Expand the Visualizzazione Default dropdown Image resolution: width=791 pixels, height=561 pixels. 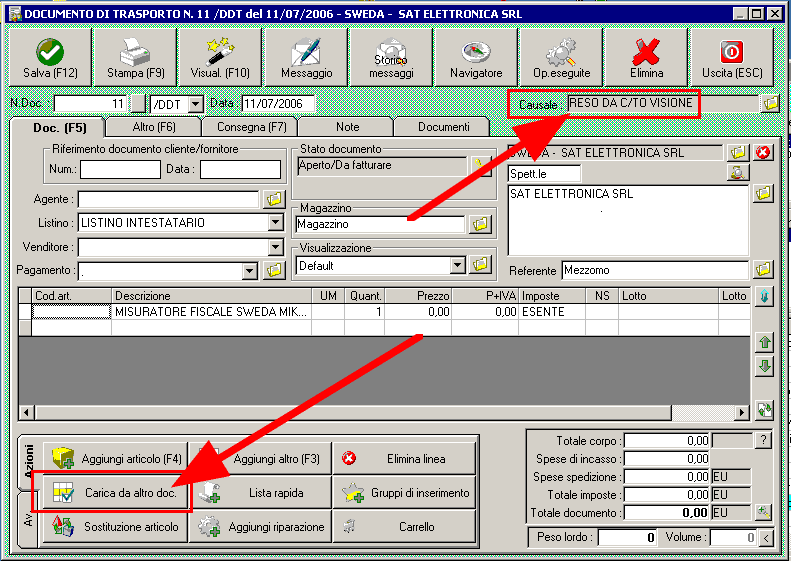pos(458,265)
